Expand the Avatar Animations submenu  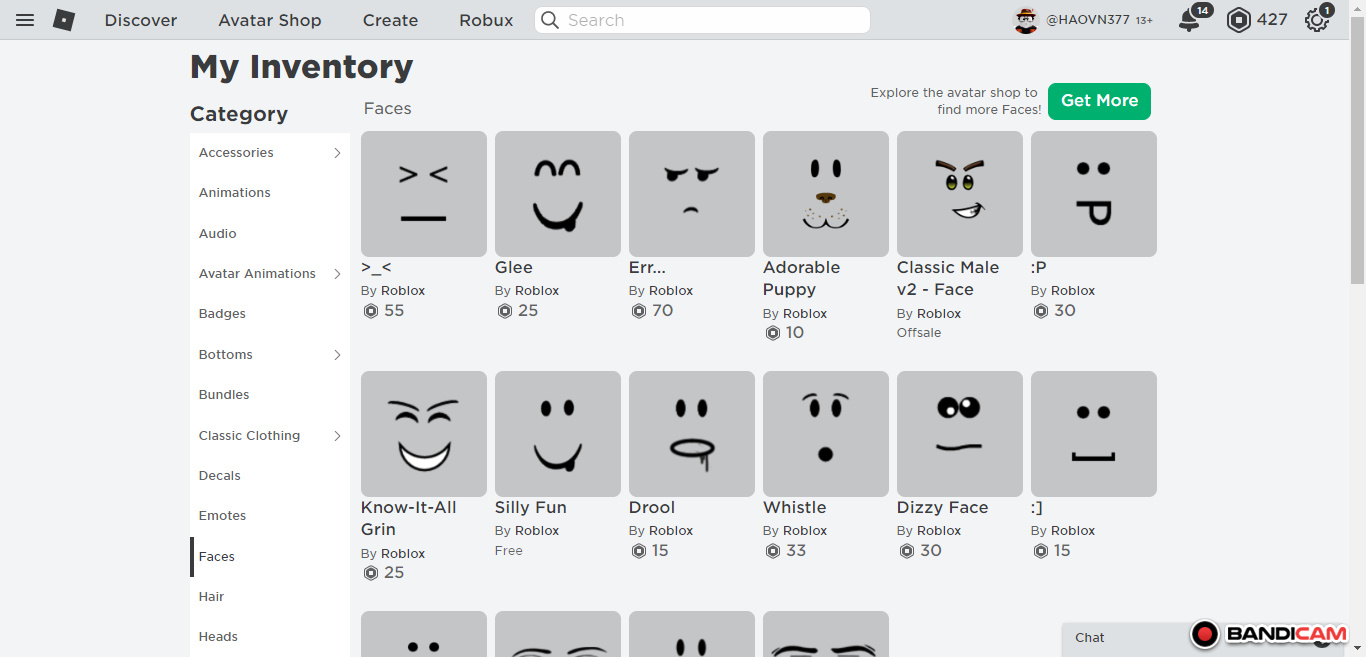337,274
